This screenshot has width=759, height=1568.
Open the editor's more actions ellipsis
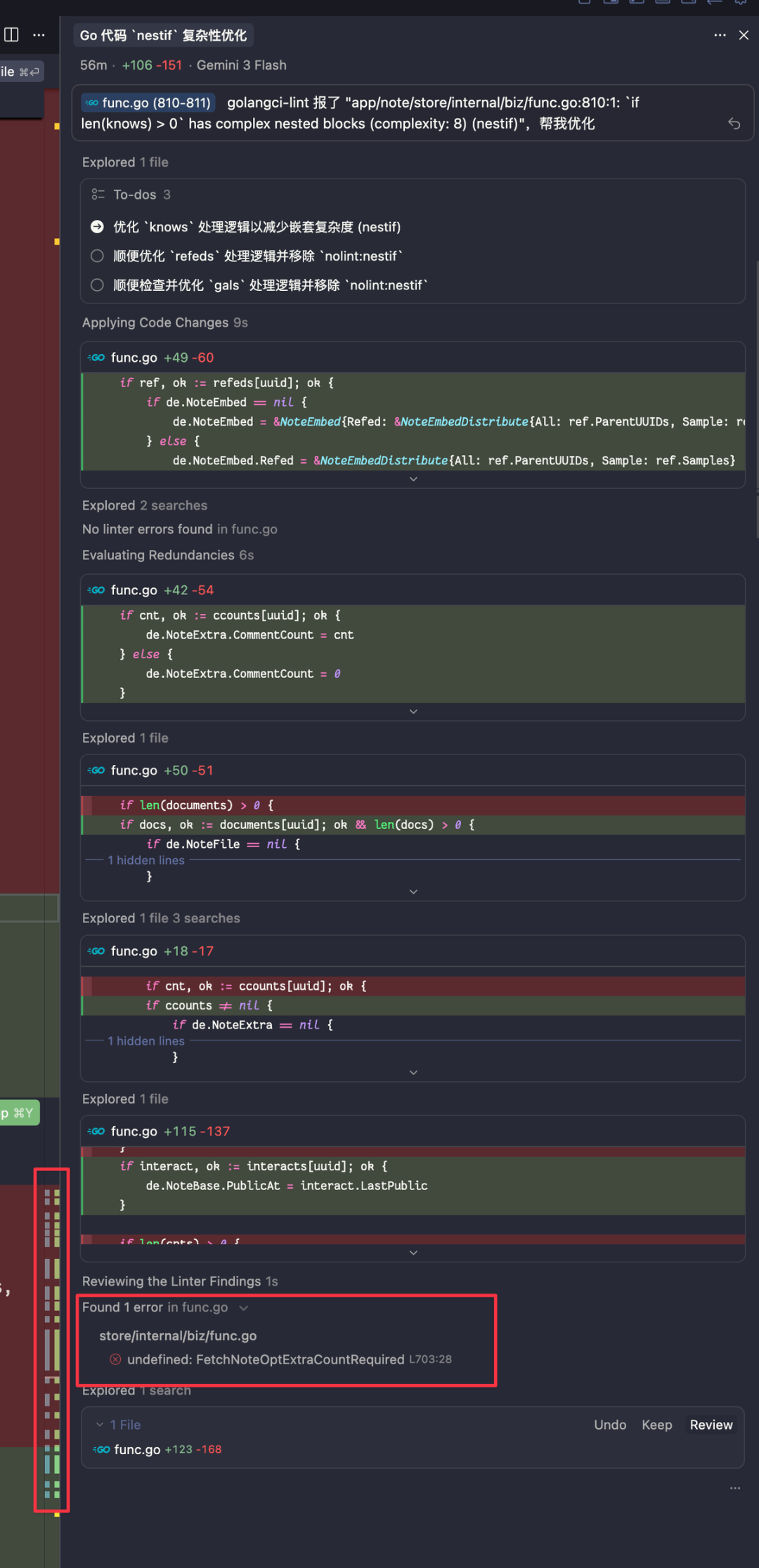39,34
